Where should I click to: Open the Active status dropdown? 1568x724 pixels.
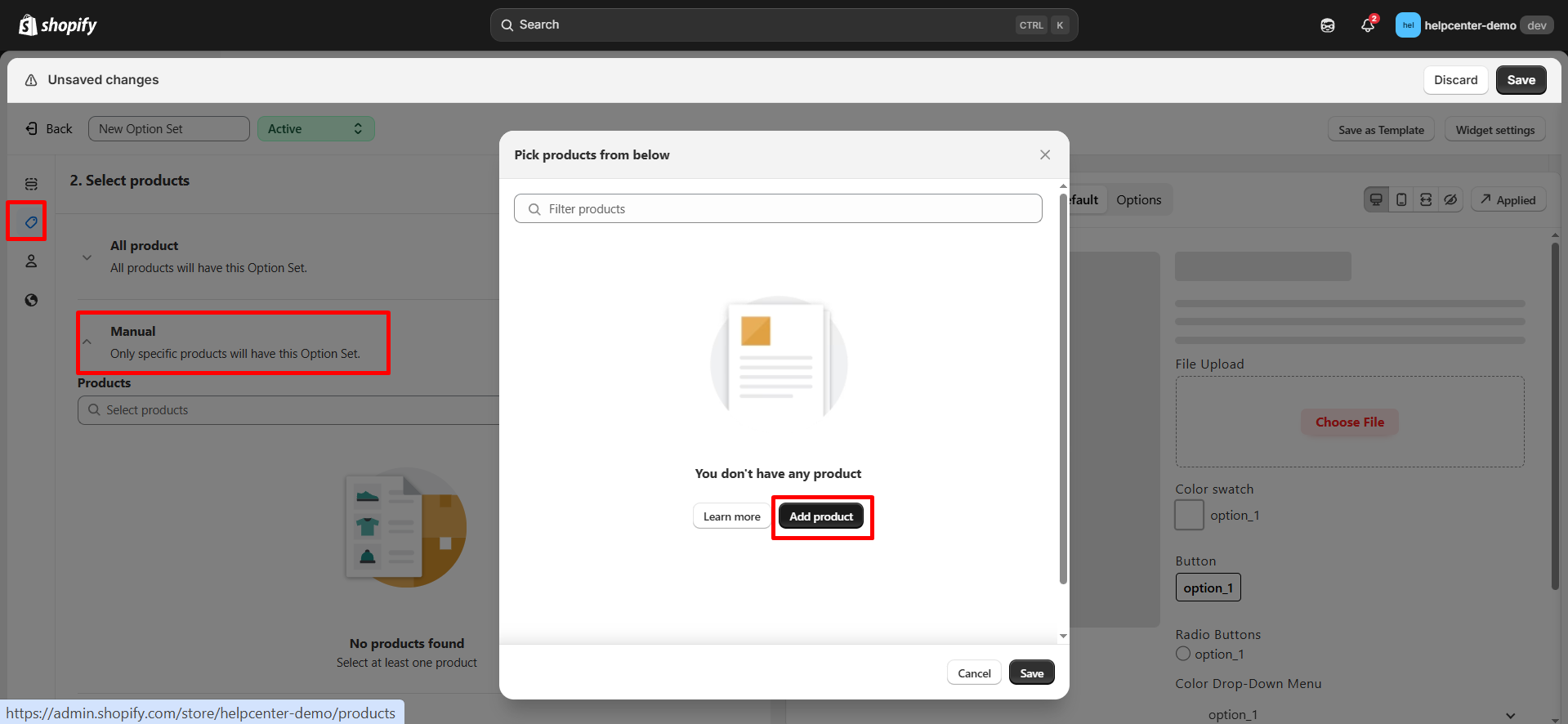point(315,129)
